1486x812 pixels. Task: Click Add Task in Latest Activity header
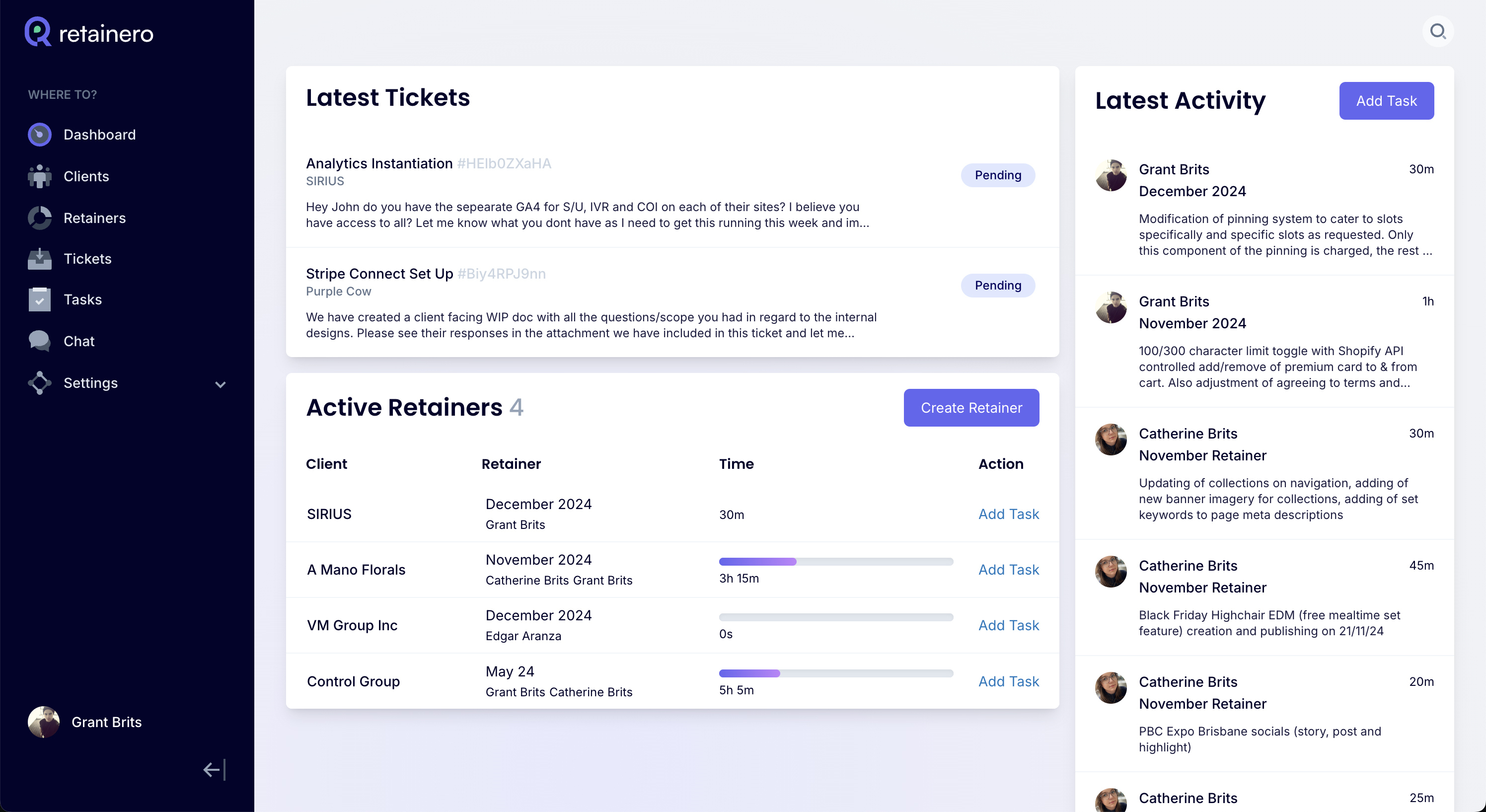coord(1386,101)
